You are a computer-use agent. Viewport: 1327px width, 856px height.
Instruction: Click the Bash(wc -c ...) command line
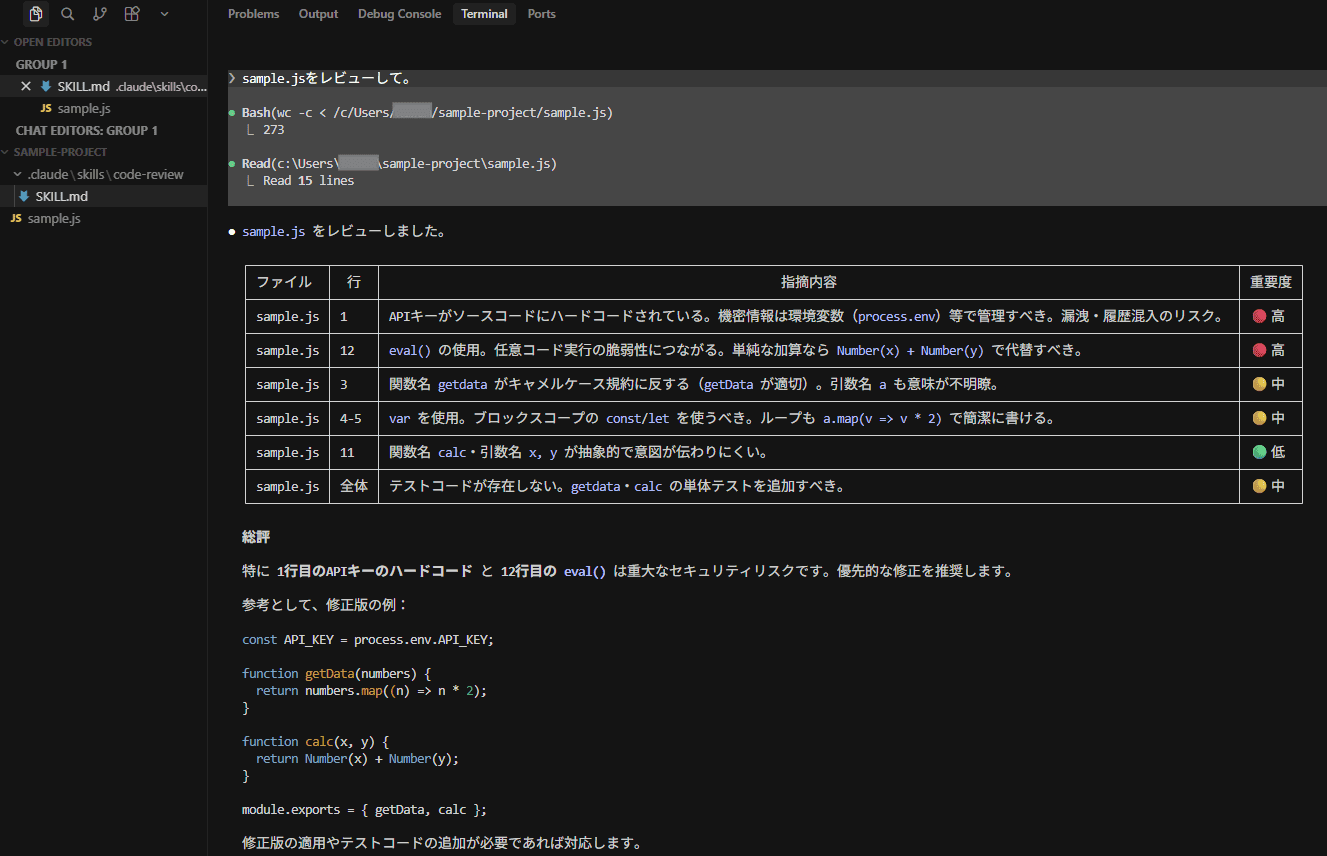427,113
